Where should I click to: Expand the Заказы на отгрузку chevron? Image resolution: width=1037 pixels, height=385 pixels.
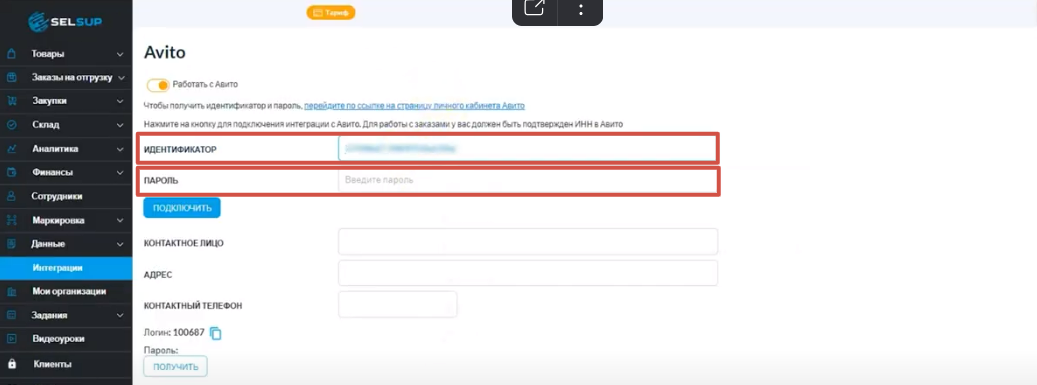point(122,78)
